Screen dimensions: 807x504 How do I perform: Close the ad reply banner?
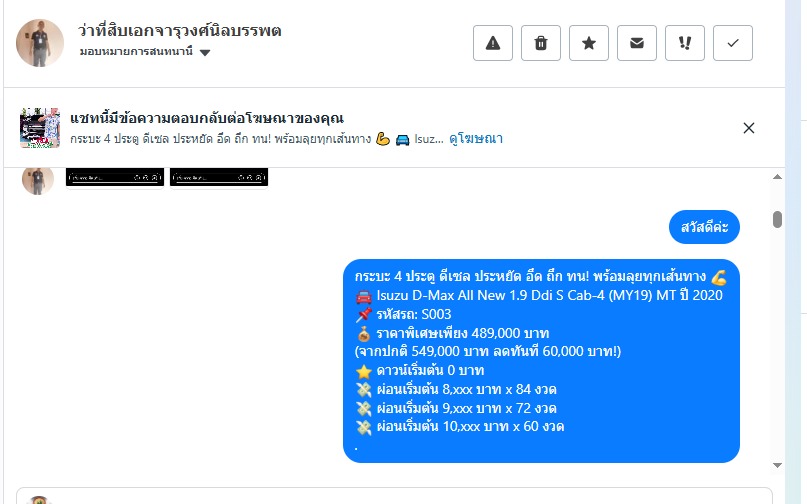point(749,128)
